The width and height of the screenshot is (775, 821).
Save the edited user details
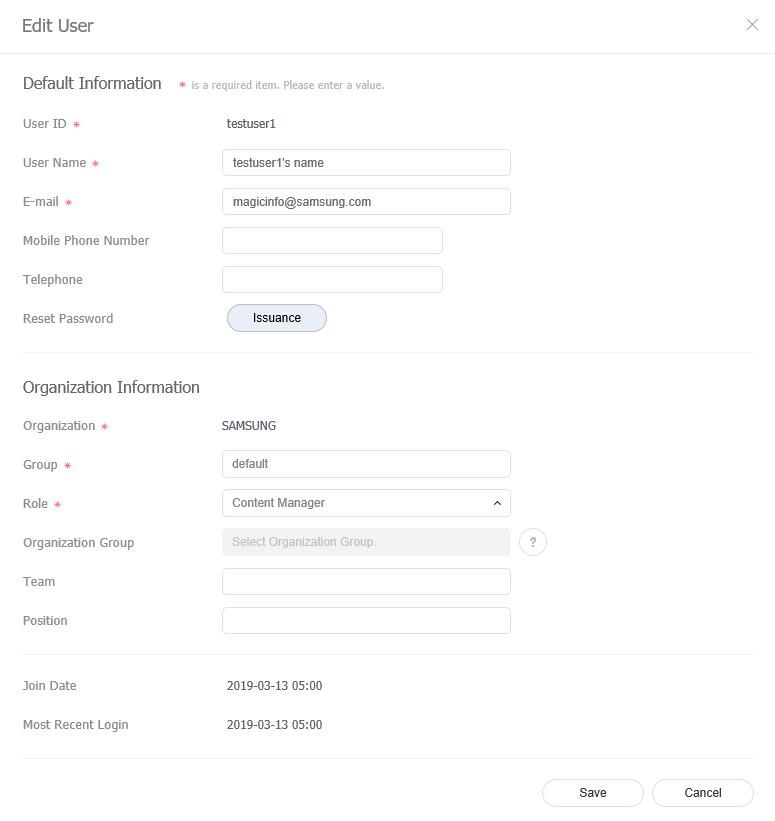coord(592,792)
